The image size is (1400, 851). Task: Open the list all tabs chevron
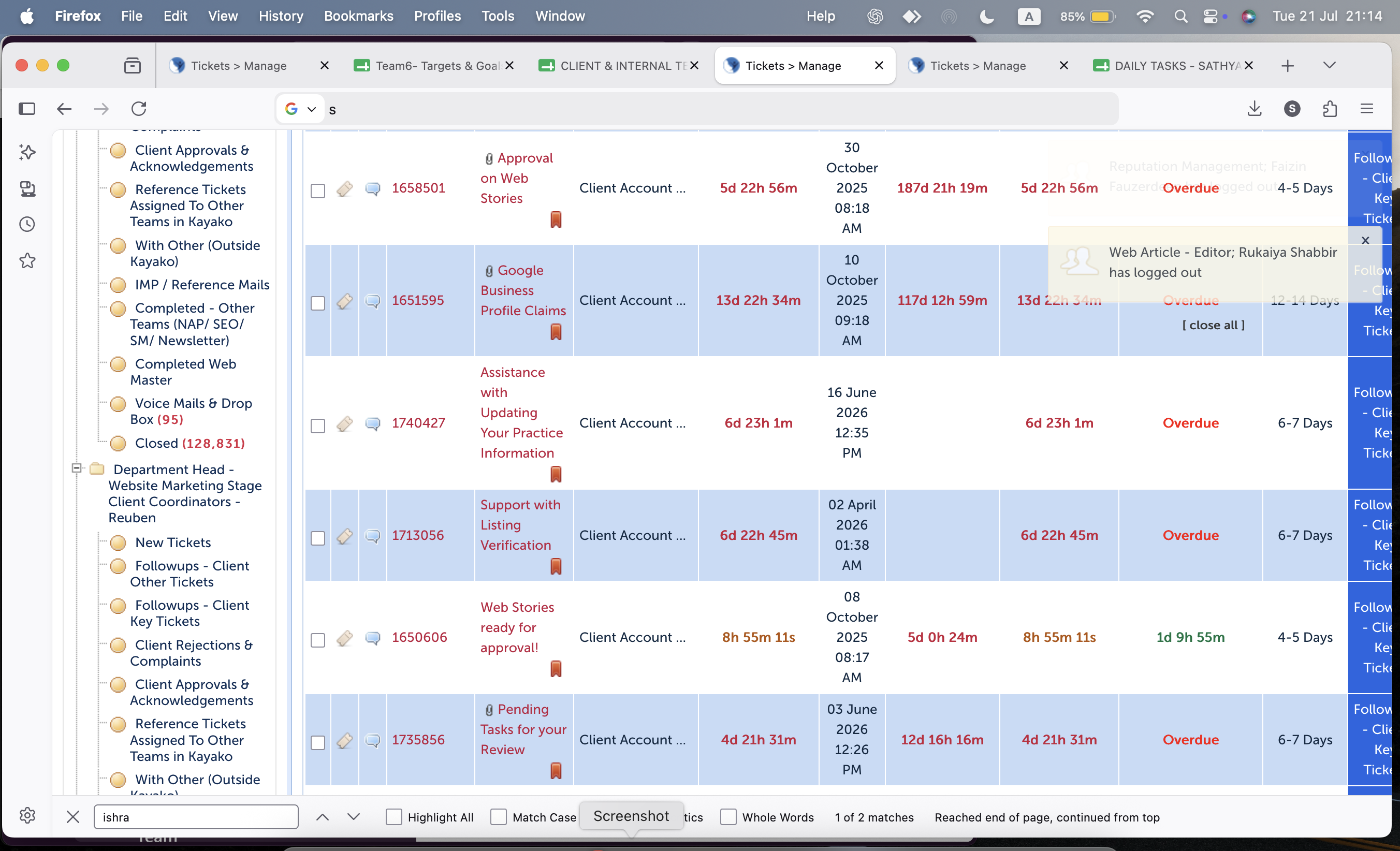point(1329,65)
